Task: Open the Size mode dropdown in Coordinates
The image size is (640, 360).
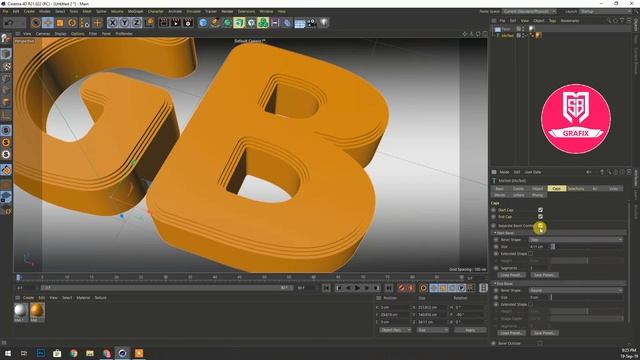Action: 433,330
